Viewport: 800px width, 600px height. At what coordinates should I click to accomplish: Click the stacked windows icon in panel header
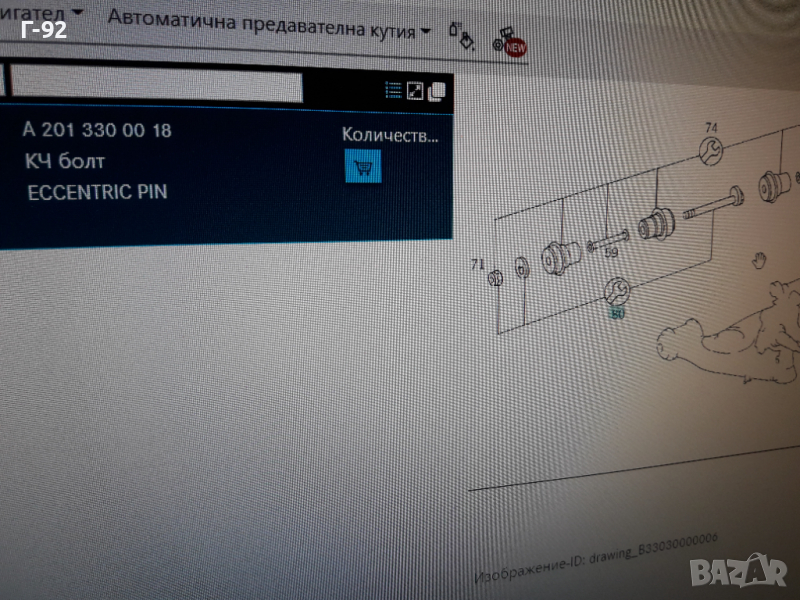point(436,92)
